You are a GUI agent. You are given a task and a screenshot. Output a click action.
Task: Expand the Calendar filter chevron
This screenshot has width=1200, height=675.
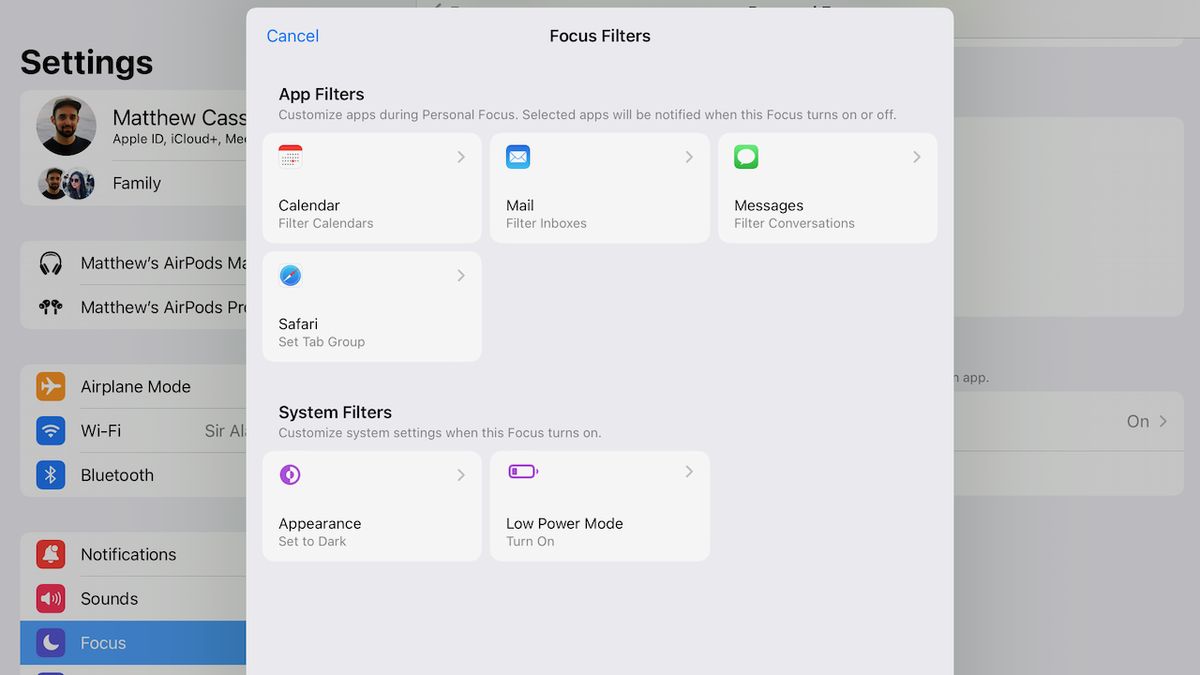tap(460, 157)
